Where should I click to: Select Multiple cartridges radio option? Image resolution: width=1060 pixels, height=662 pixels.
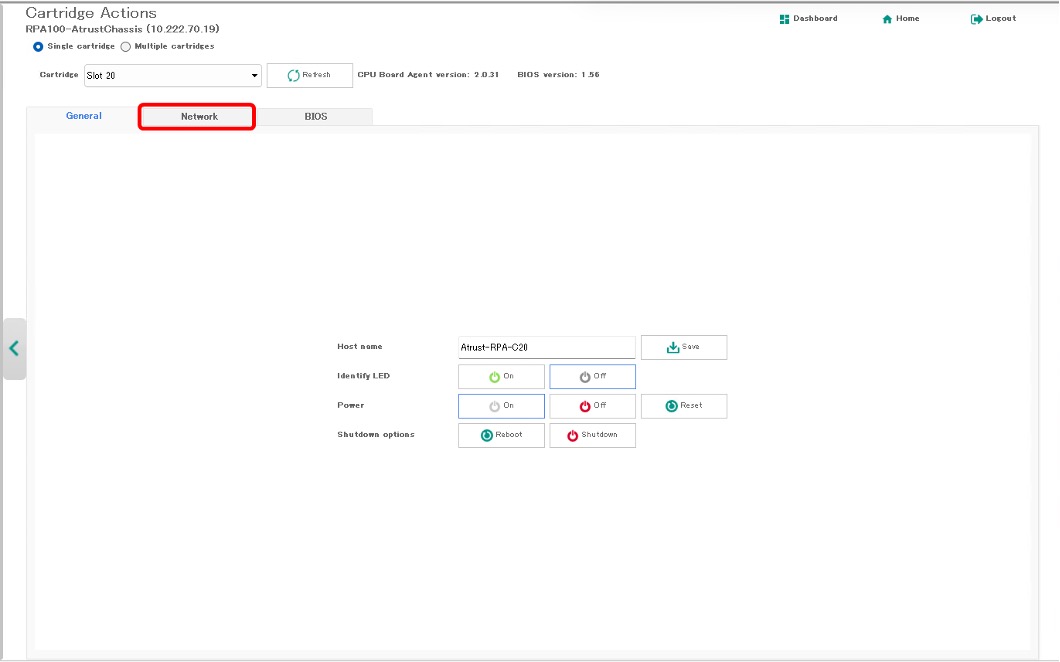tap(126, 46)
